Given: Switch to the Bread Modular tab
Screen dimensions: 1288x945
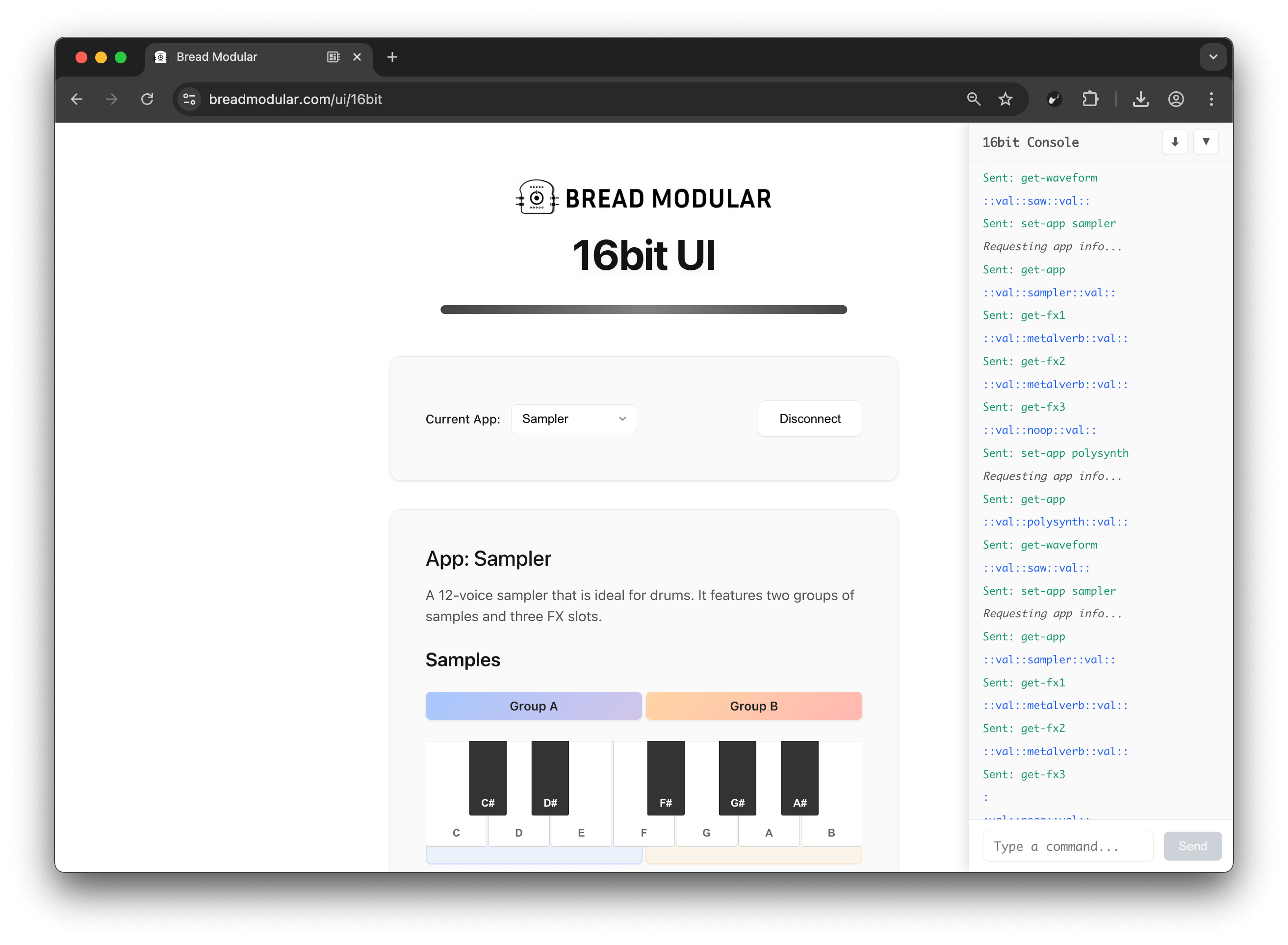Looking at the screenshot, I should click(217, 56).
